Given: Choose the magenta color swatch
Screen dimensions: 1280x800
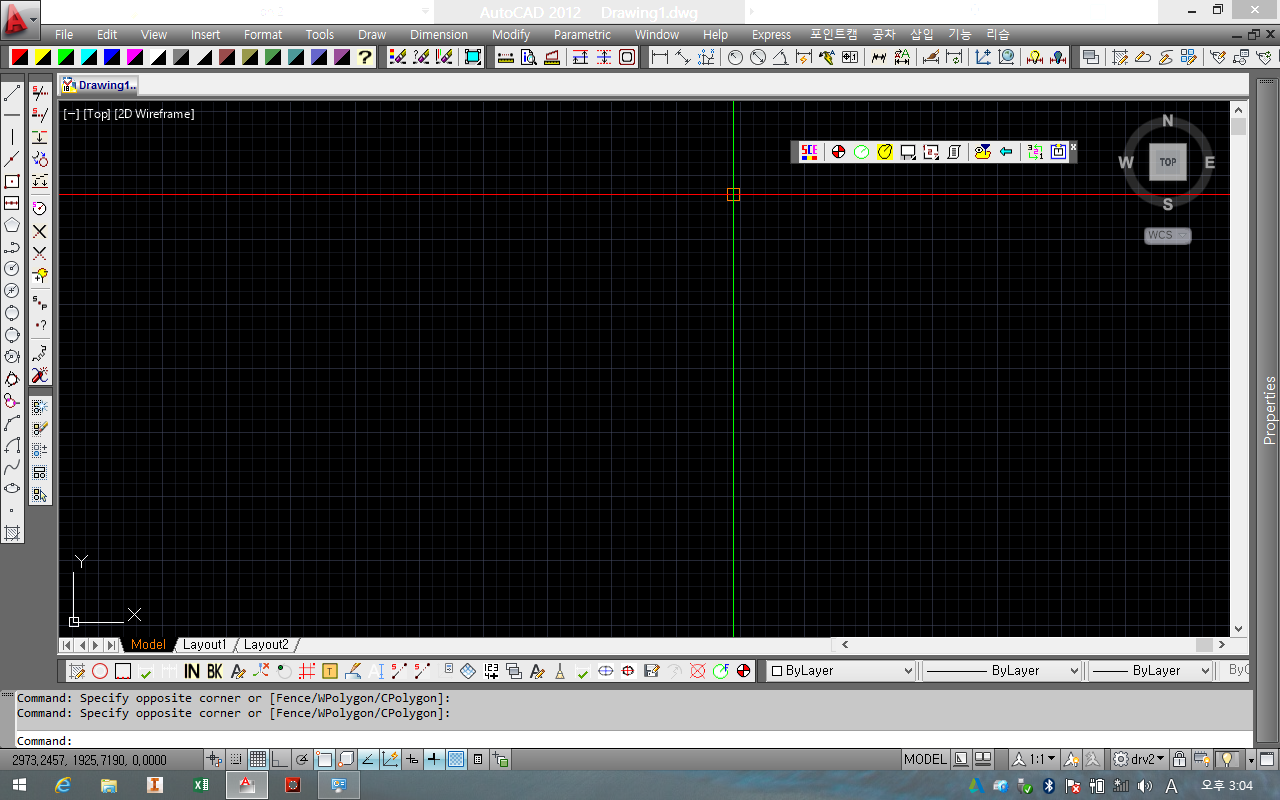Looking at the screenshot, I should (134, 57).
